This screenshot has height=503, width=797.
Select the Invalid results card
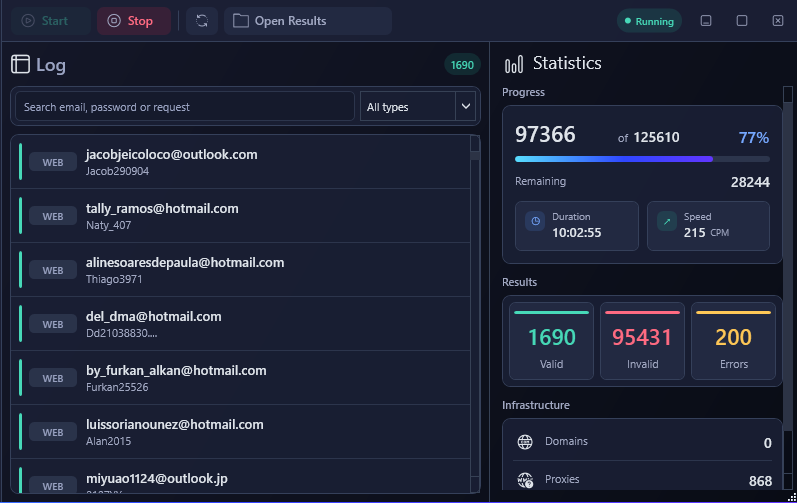(642, 341)
